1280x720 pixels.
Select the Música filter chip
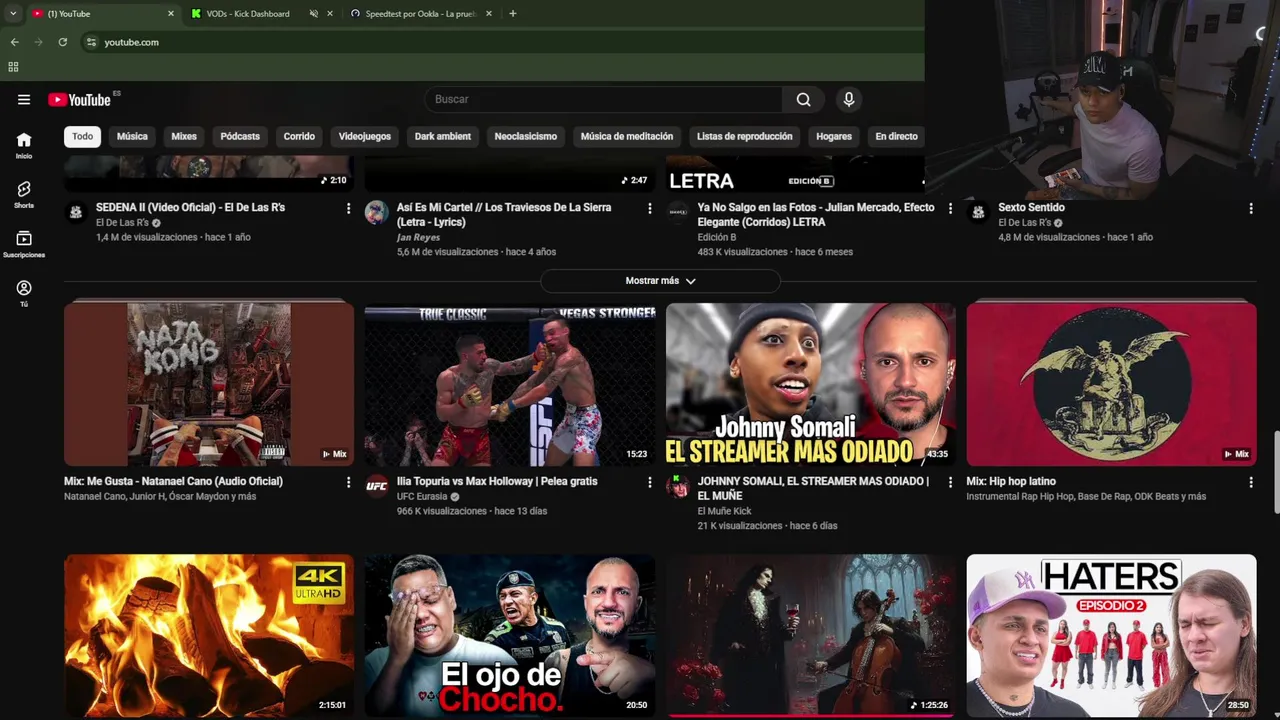(x=132, y=136)
